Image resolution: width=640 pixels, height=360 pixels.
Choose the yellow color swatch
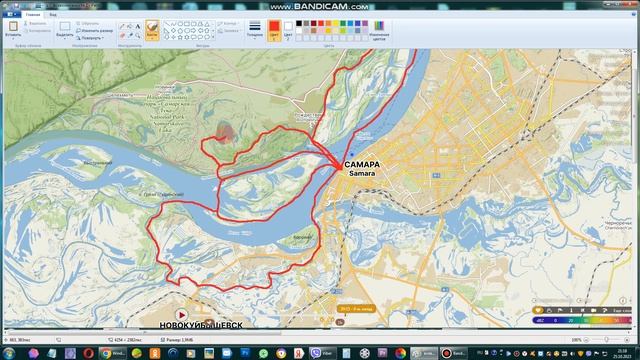(x=336, y=24)
